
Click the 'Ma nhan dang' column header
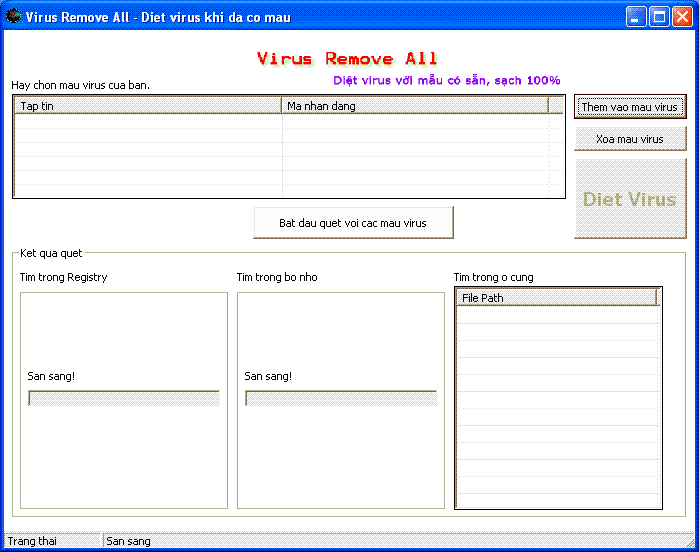tap(415, 106)
